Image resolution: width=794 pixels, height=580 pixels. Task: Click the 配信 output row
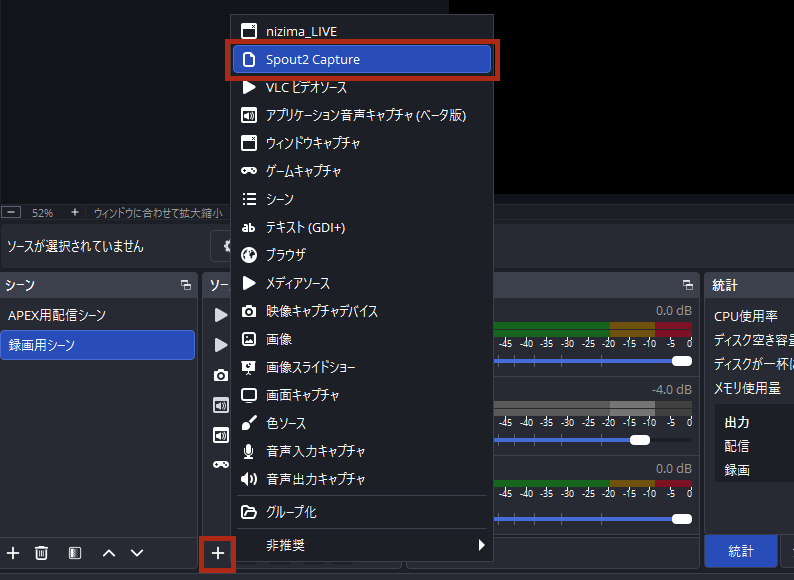(x=737, y=446)
